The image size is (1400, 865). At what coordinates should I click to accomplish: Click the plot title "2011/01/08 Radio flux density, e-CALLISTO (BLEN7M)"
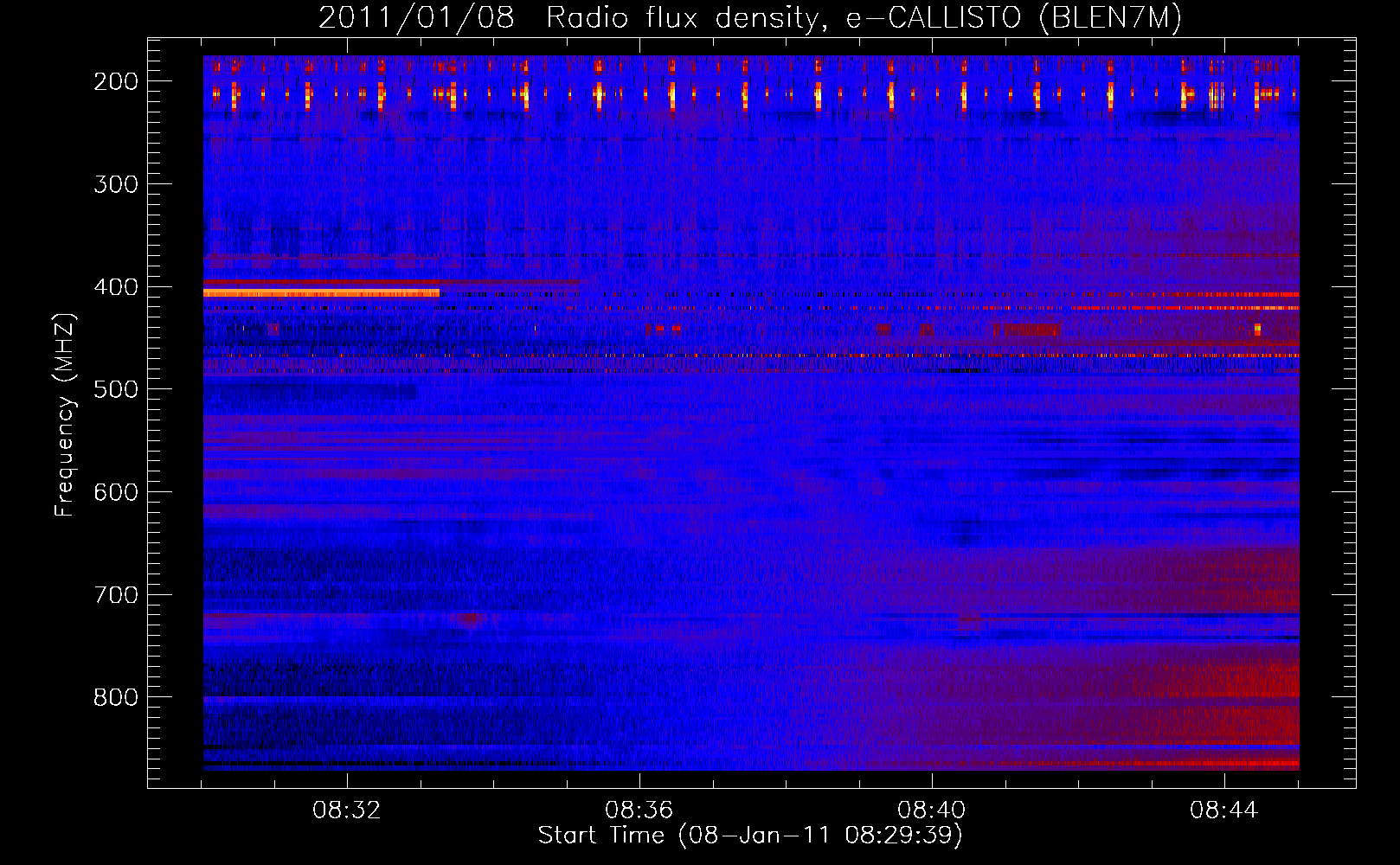click(750, 17)
